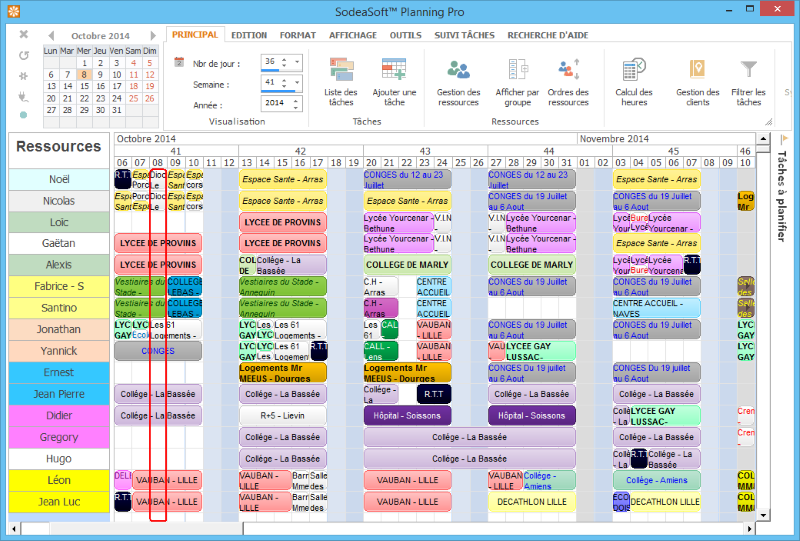Switch to the EDITION tab

[249, 35]
